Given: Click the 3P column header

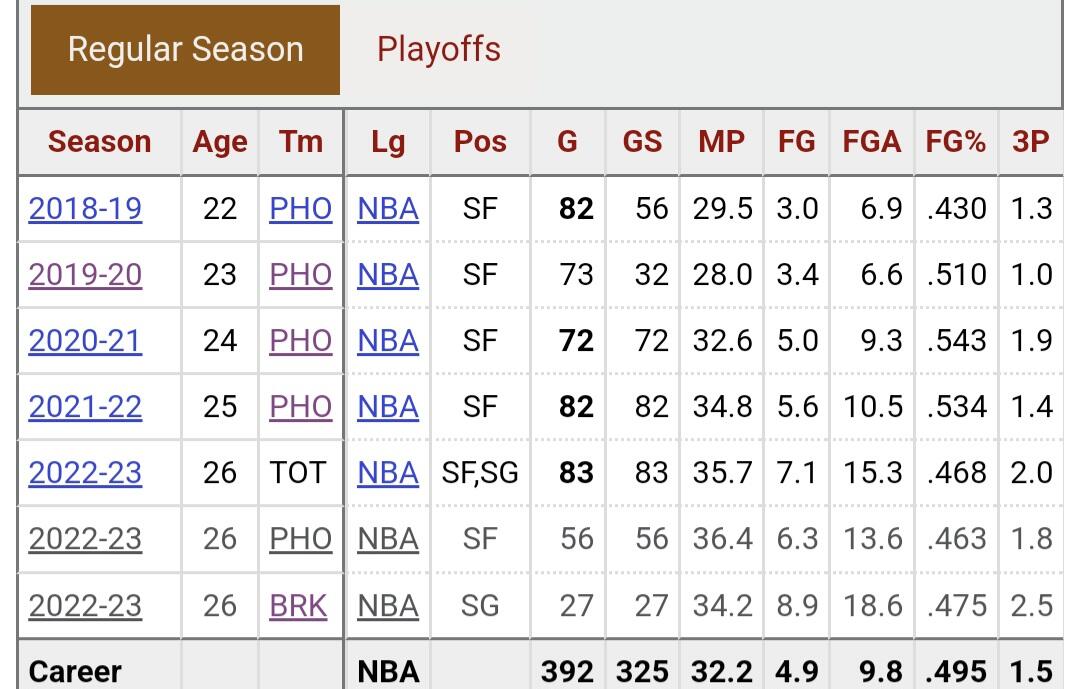Looking at the screenshot, I should [1030, 142].
